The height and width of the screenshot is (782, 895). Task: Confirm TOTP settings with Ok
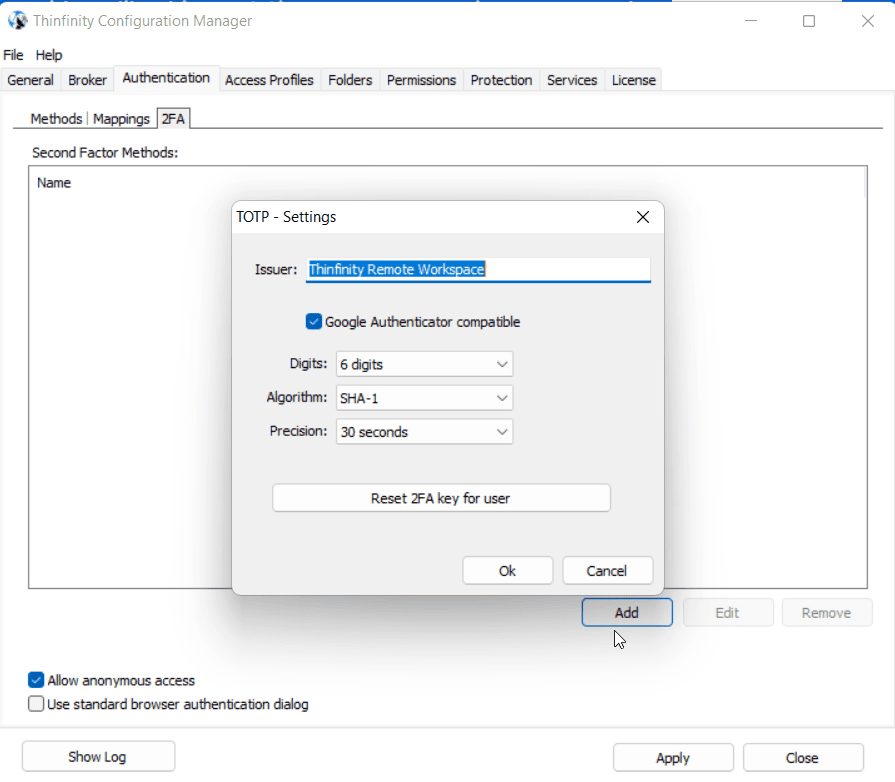point(507,571)
